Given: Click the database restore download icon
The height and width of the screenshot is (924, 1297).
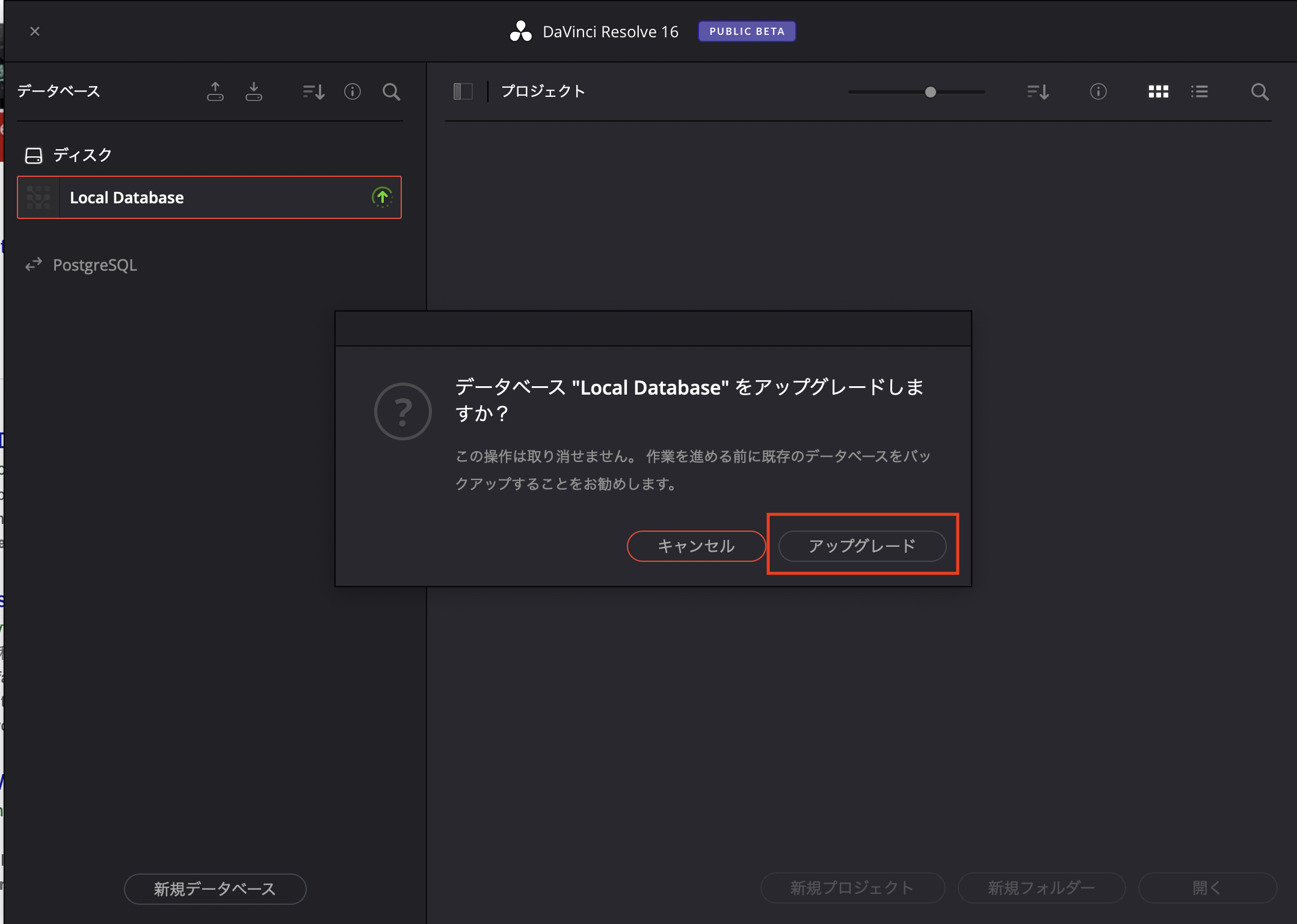Looking at the screenshot, I should click(253, 91).
